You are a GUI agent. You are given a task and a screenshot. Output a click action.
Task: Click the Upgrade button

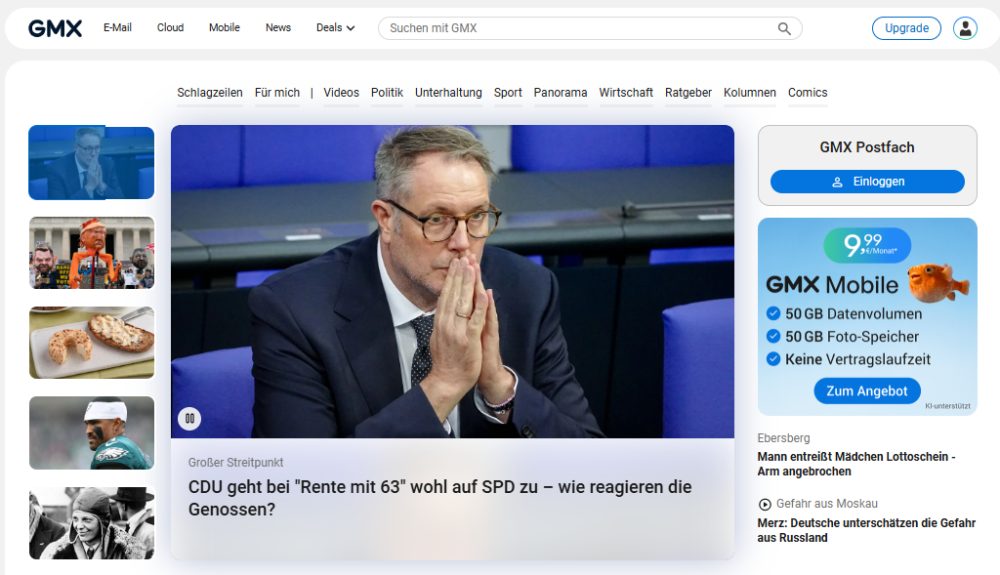(x=906, y=28)
